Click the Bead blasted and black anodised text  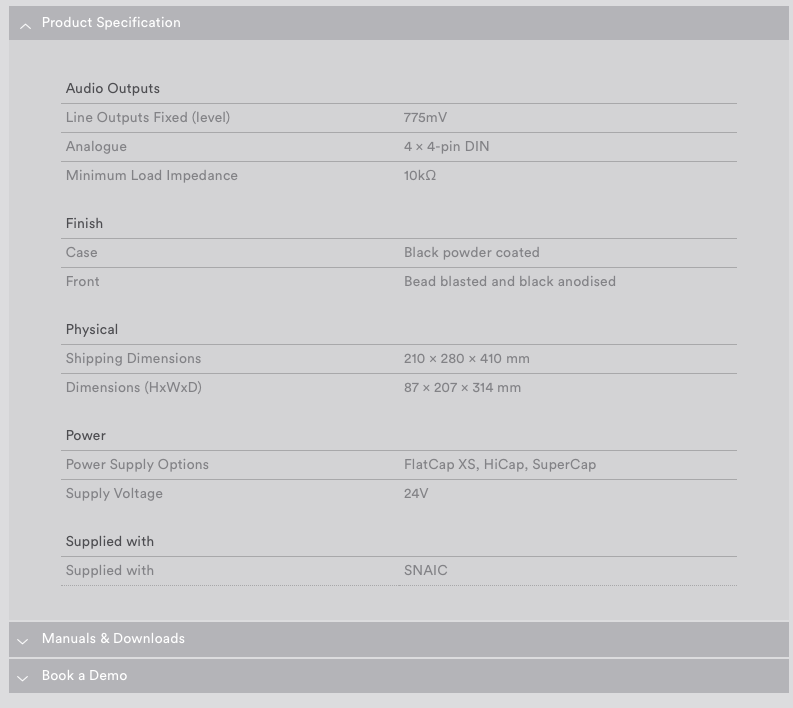(x=509, y=282)
